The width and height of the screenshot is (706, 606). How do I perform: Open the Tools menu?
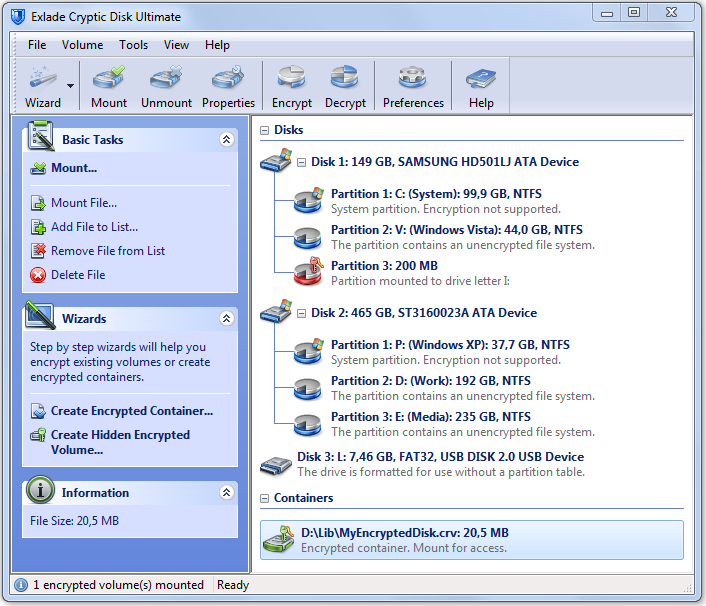coord(133,45)
